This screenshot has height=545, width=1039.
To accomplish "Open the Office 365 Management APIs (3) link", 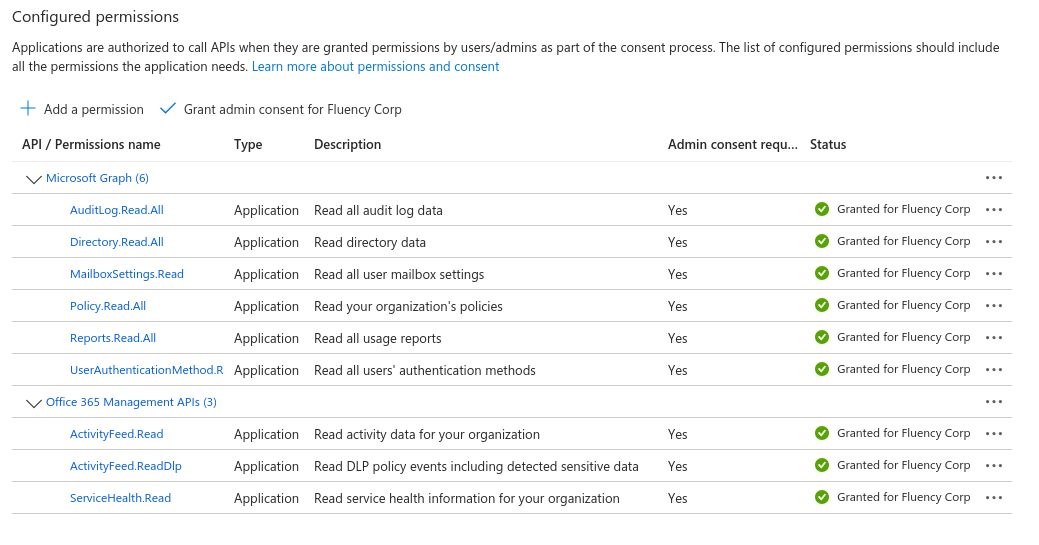I will pos(131,402).
